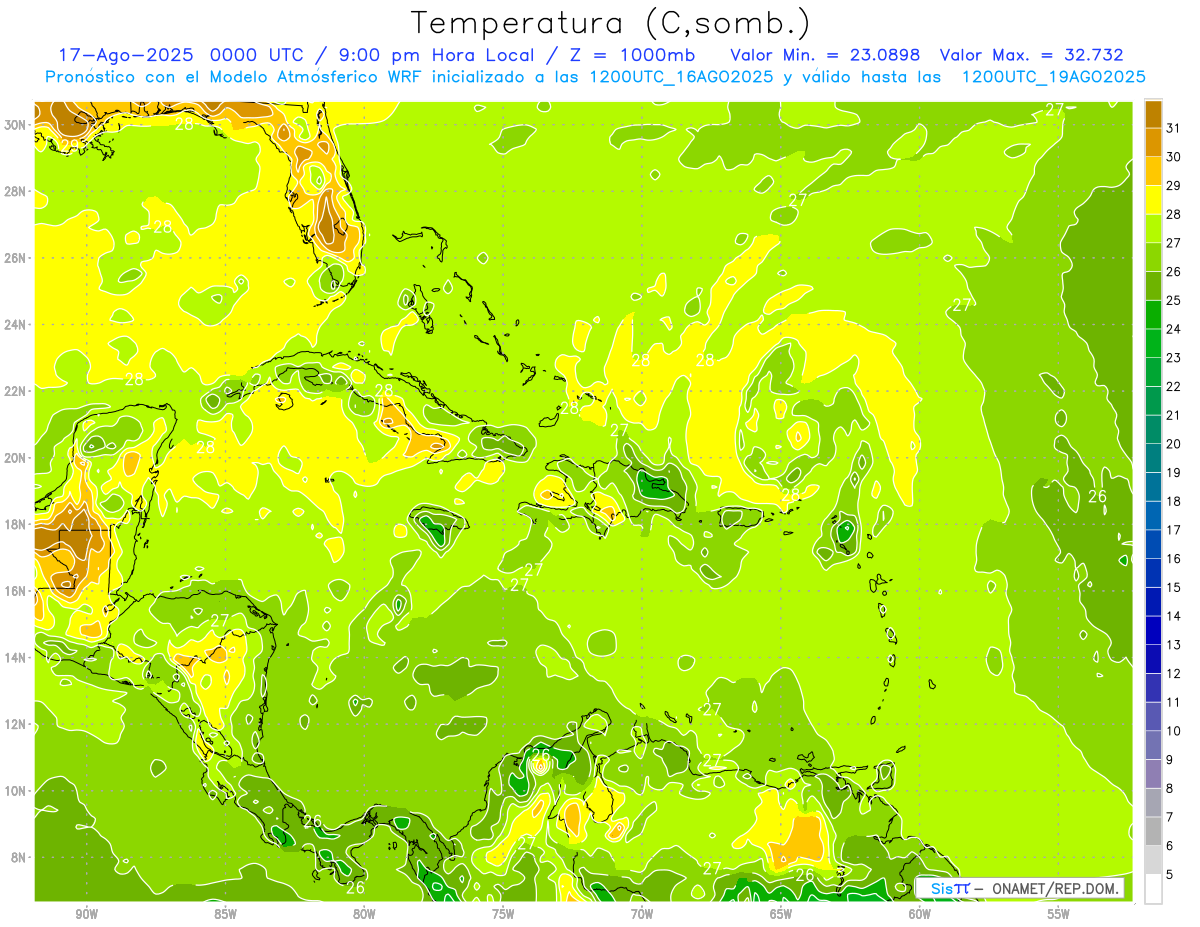The image size is (1200, 927).
Task: Click the title "Temperatura (C,somb.)"
Action: pyautogui.click(x=610, y=23)
